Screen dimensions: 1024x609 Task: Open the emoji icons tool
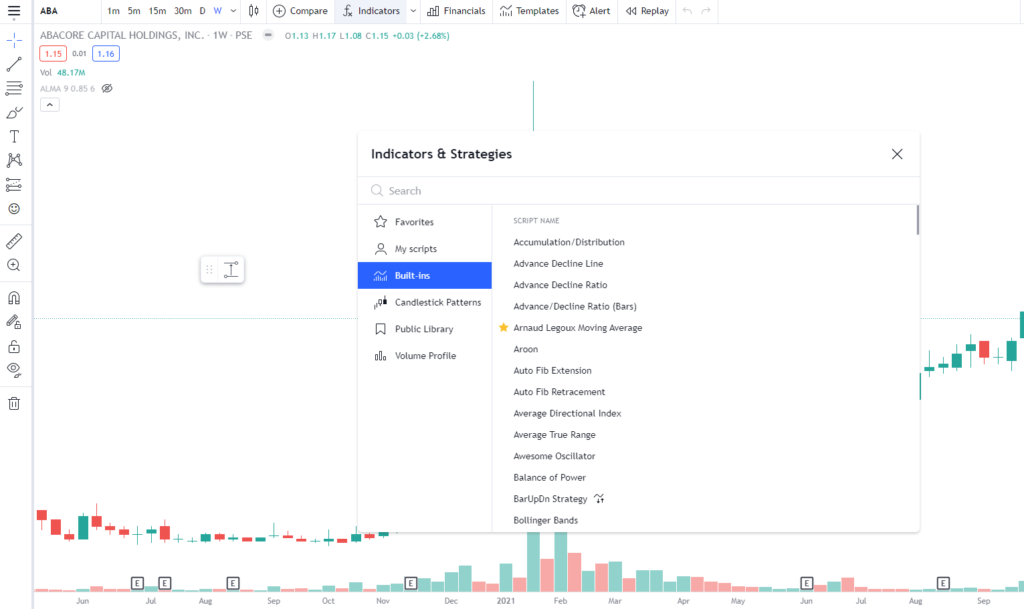point(14,209)
